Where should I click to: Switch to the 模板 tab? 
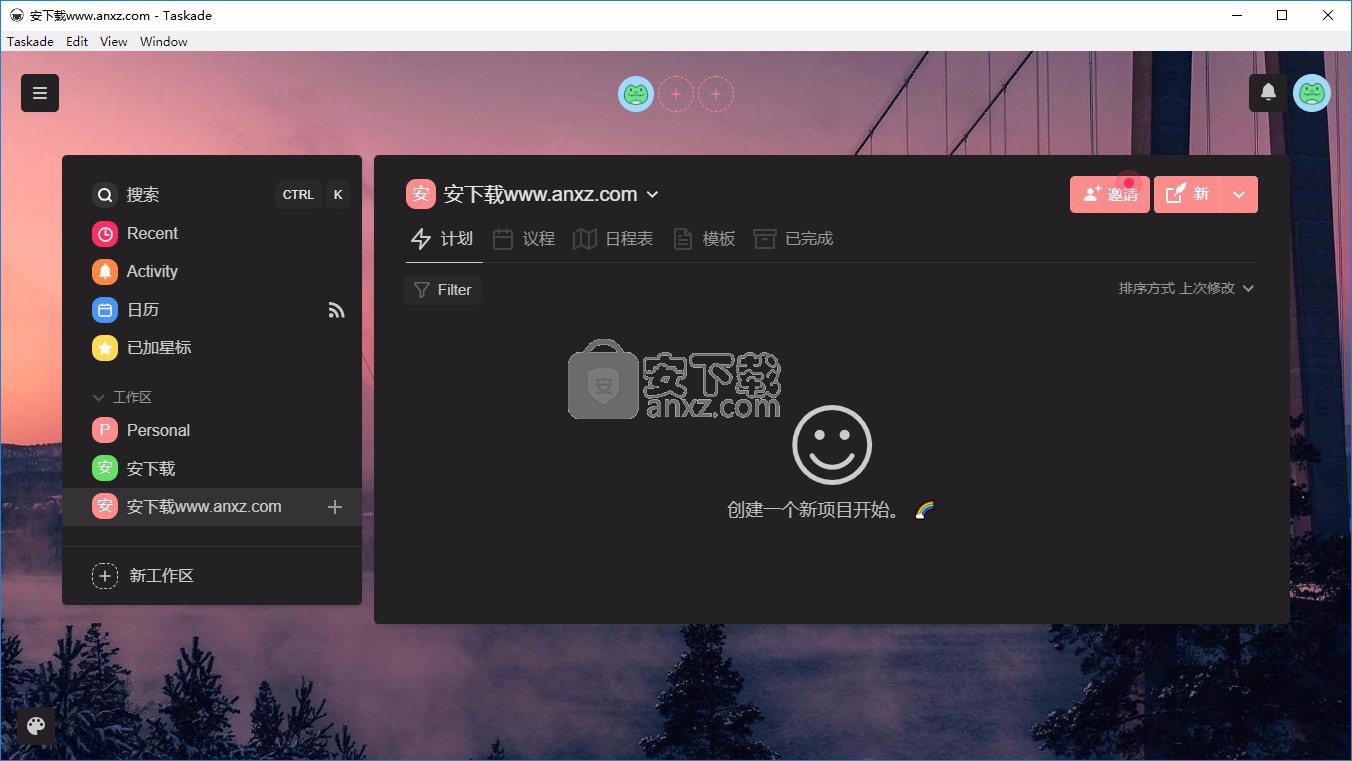tap(705, 239)
